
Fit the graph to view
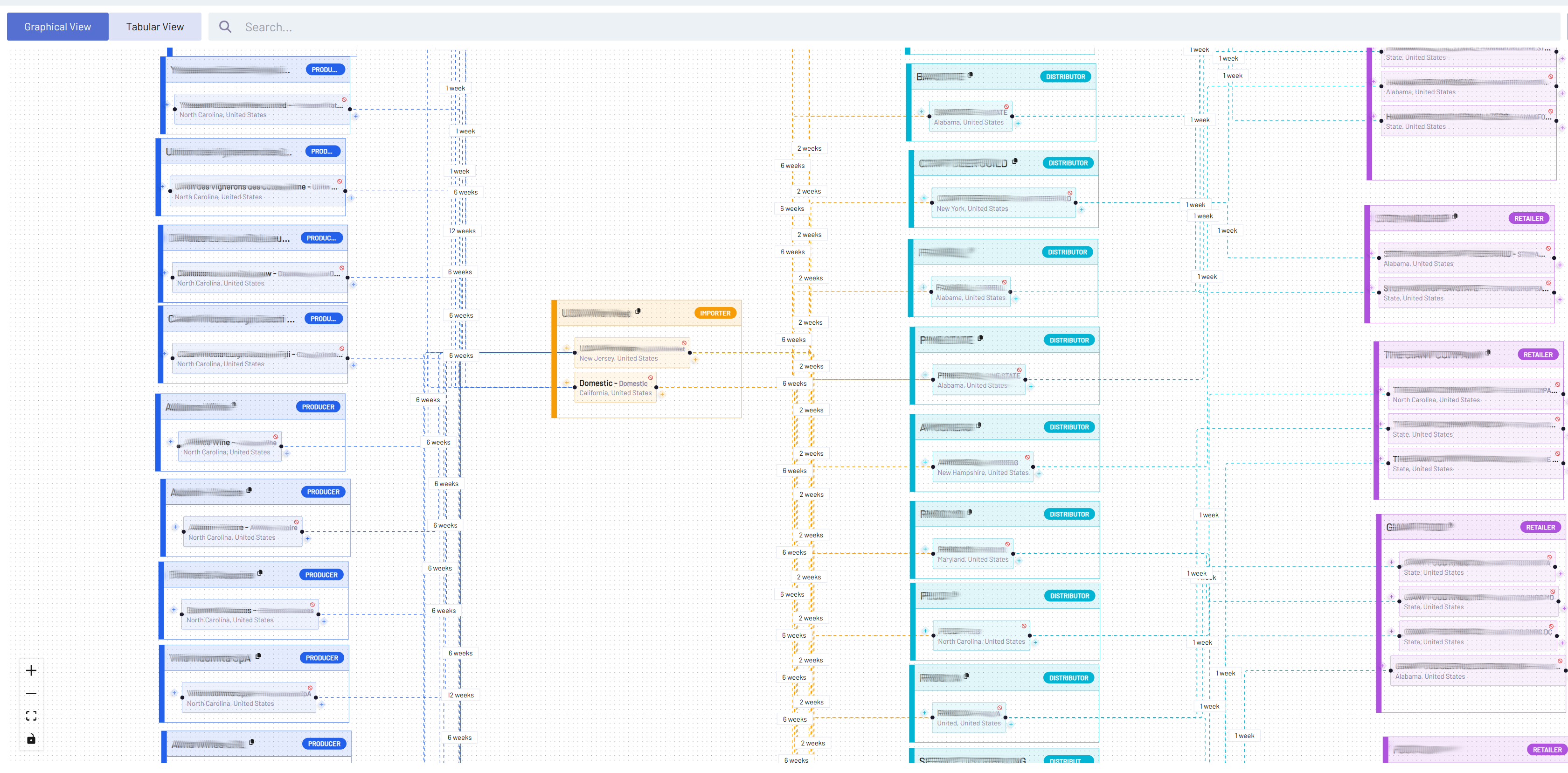[x=31, y=716]
